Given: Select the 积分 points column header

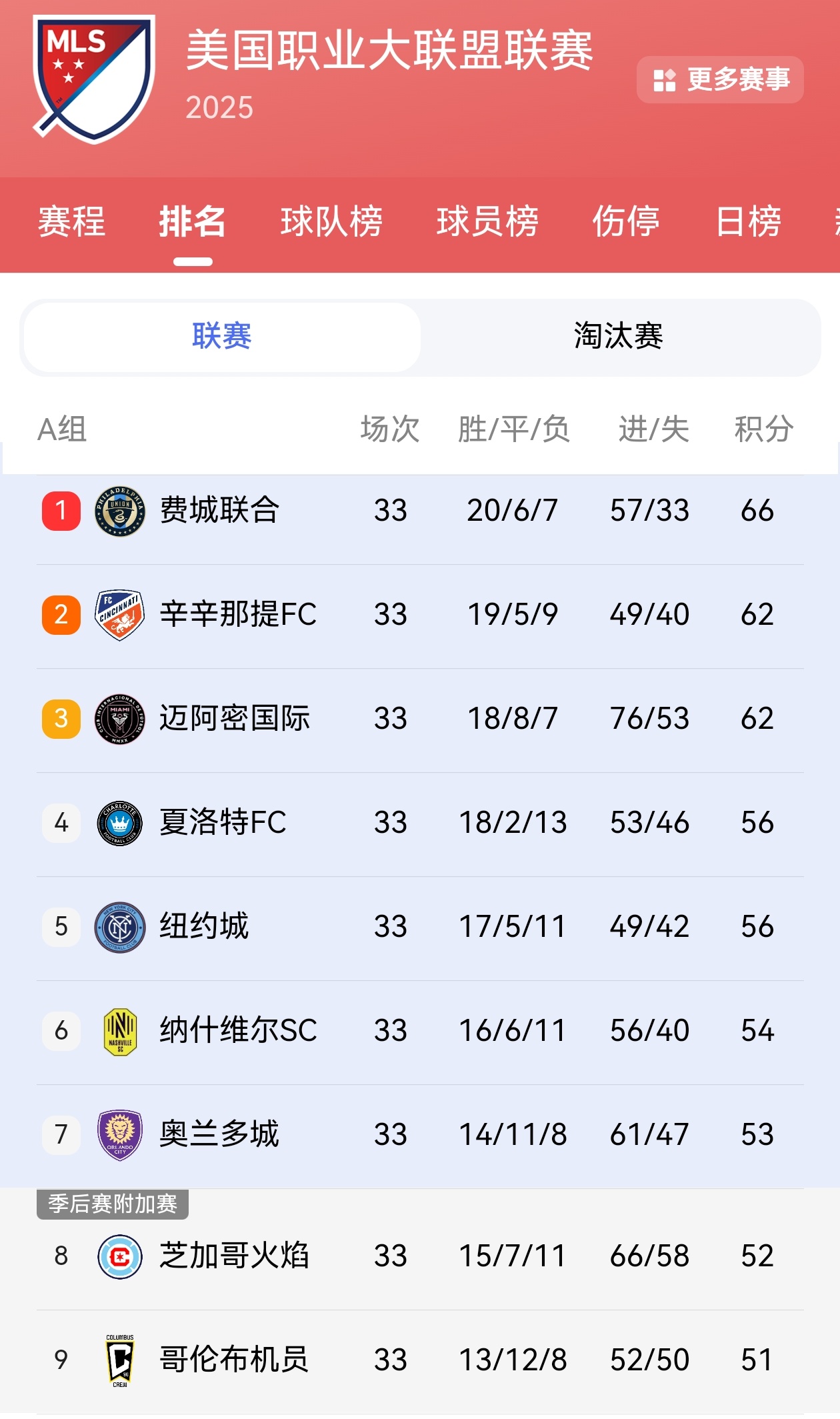Looking at the screenshot, I should click(x=763, y=429).
